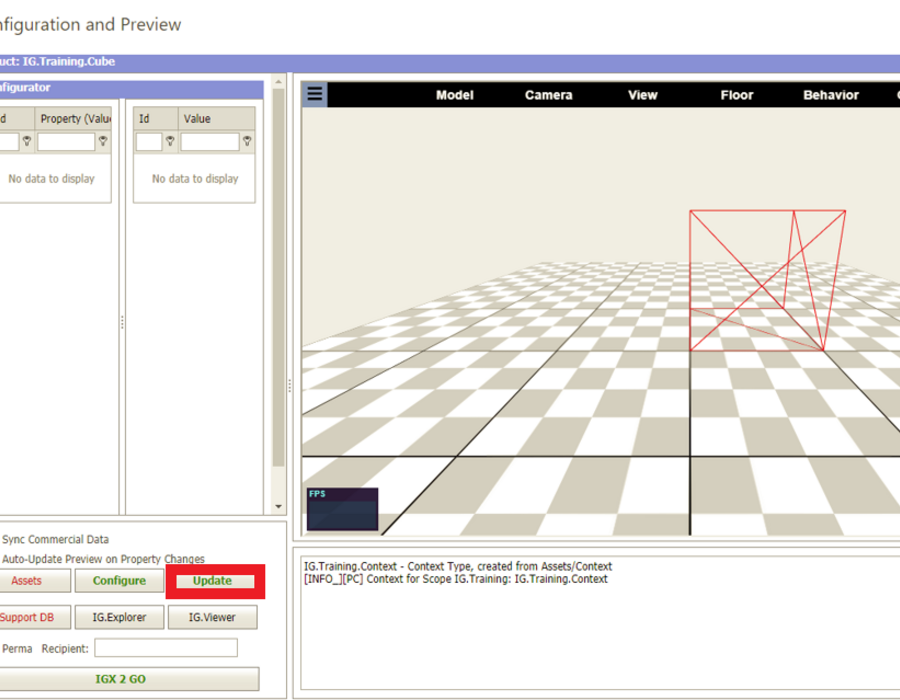Image resolution: width=900 pixels, height=700 pixels.
Task: Click the Value column filter icon
Action: click(247, 141)
